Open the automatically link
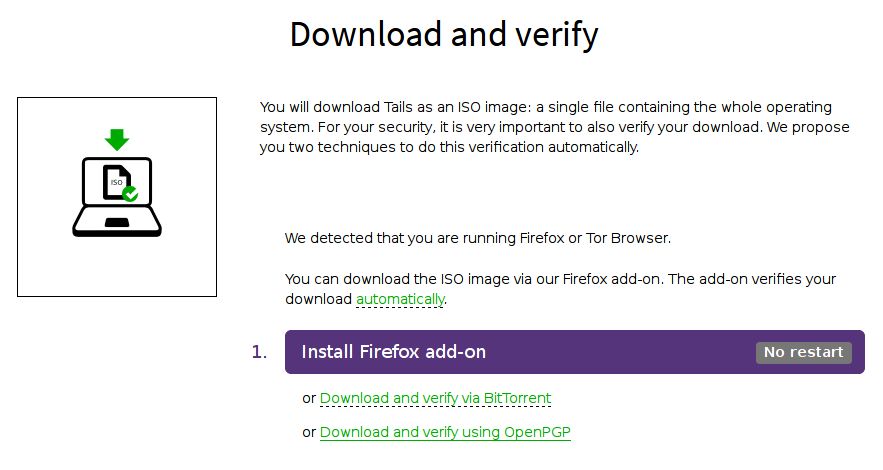The height and width of the screenshot is (470, 883). coord(400,299)
